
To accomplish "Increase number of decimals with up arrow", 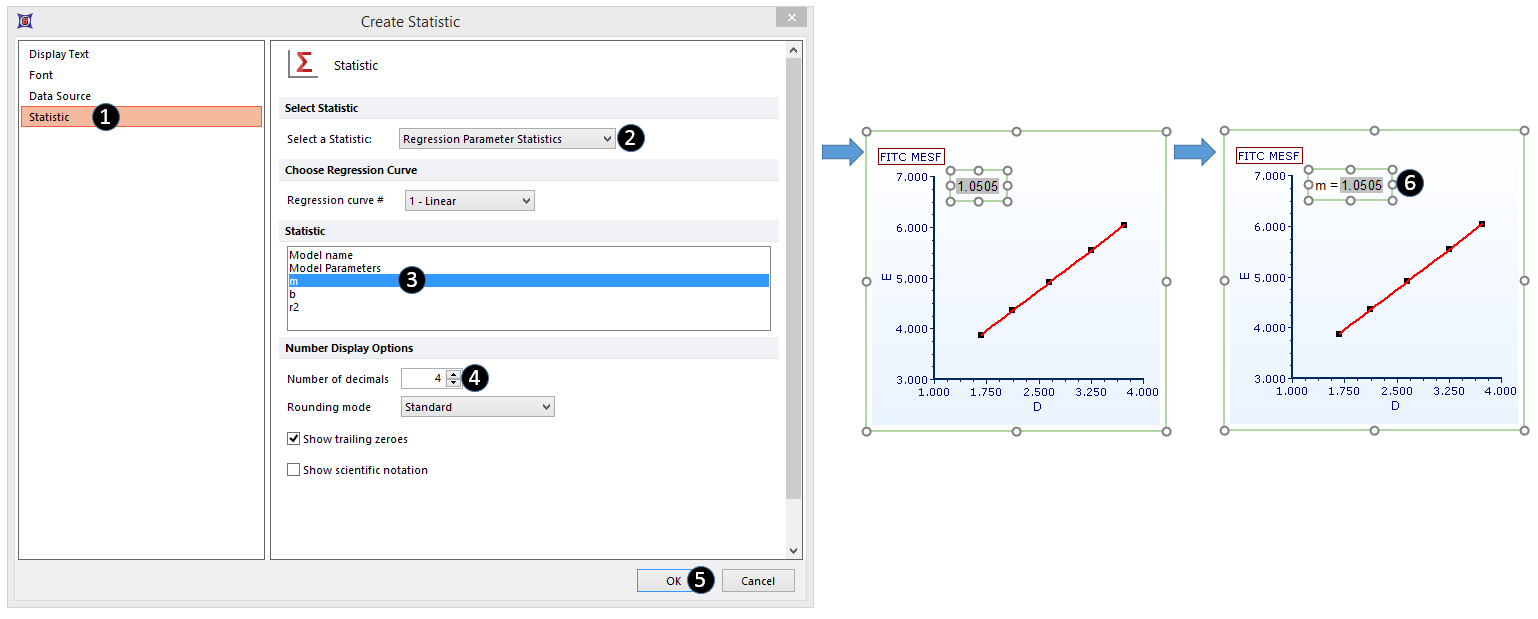I will coord(453,374).
